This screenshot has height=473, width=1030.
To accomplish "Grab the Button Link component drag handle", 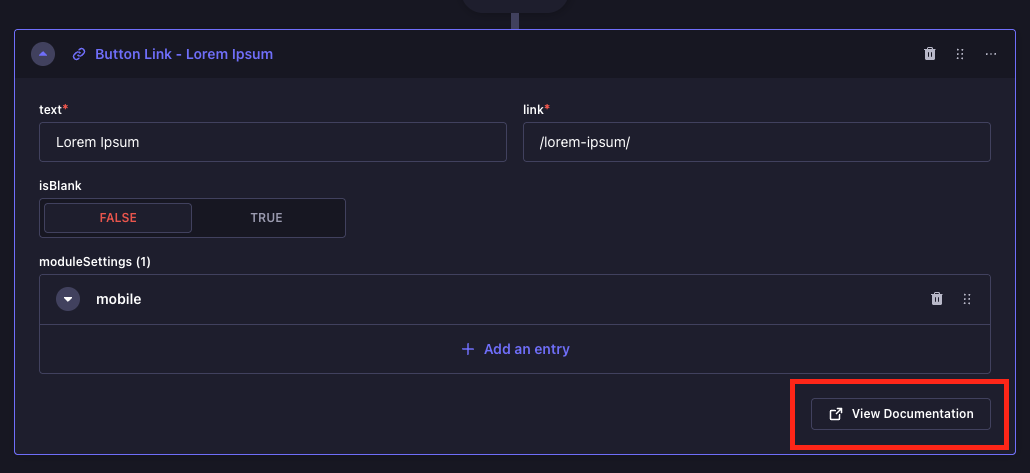I will 960,54.
